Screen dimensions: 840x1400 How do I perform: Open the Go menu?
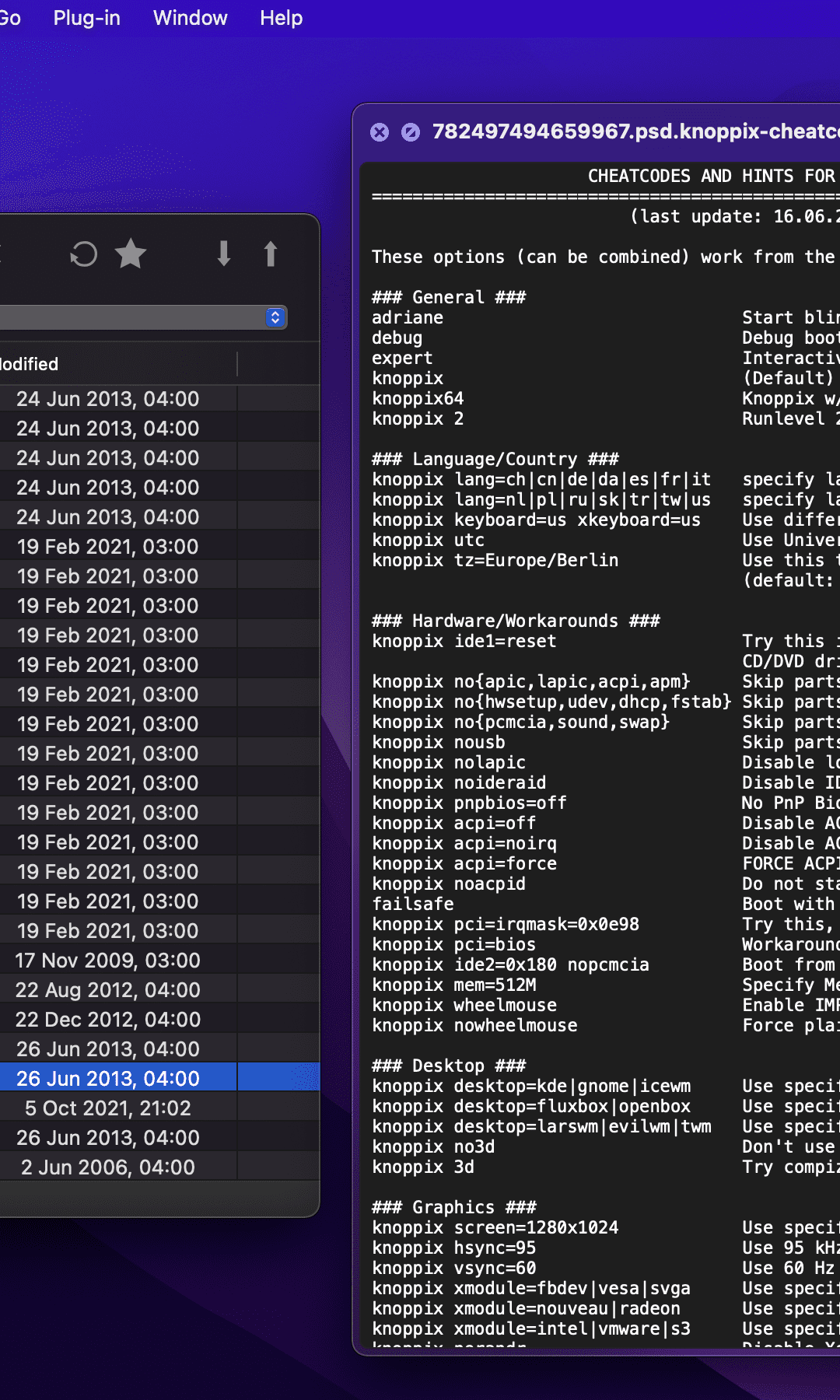tap(9, 18)
